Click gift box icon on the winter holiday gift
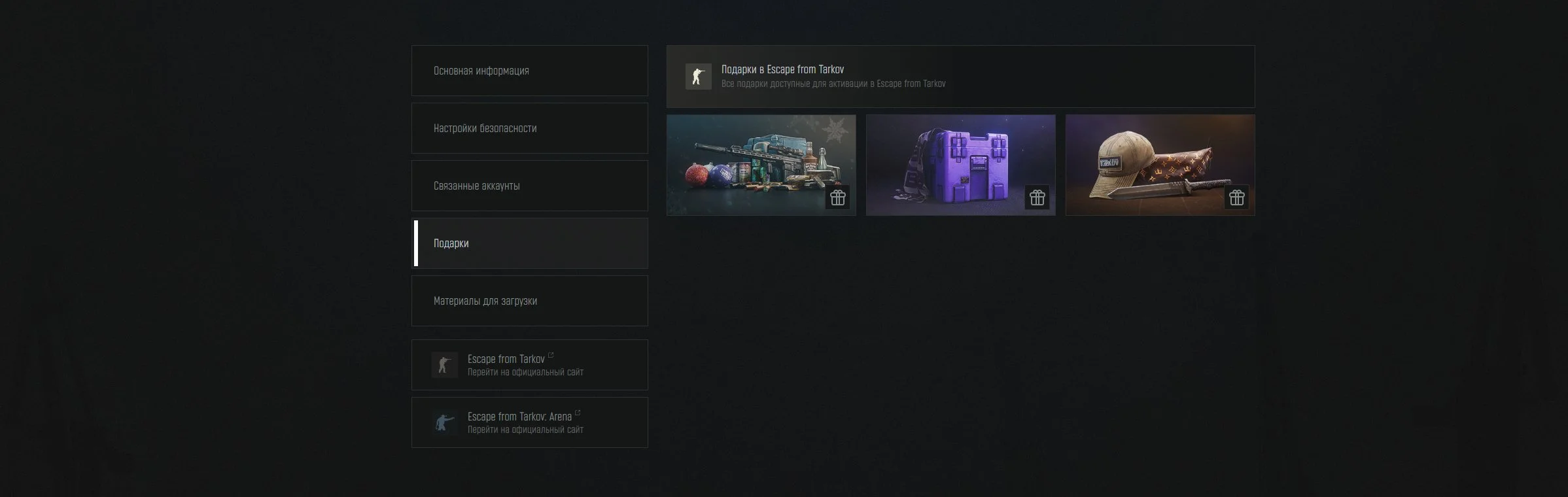The image size is (1568, 497). (x=838, y=197)
